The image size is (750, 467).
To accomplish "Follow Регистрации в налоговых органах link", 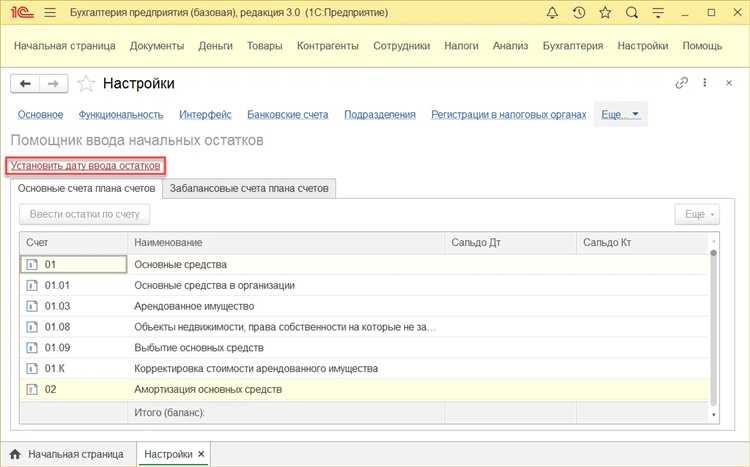I will [x=509, y=115].
